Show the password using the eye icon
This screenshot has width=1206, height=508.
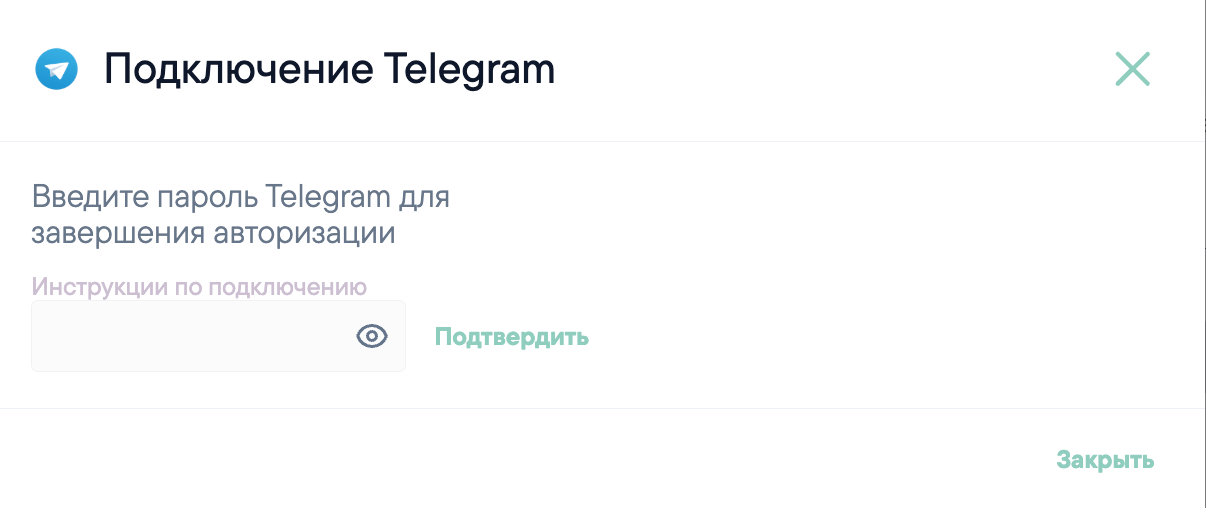pyautogui.click(x=372, y=337)
